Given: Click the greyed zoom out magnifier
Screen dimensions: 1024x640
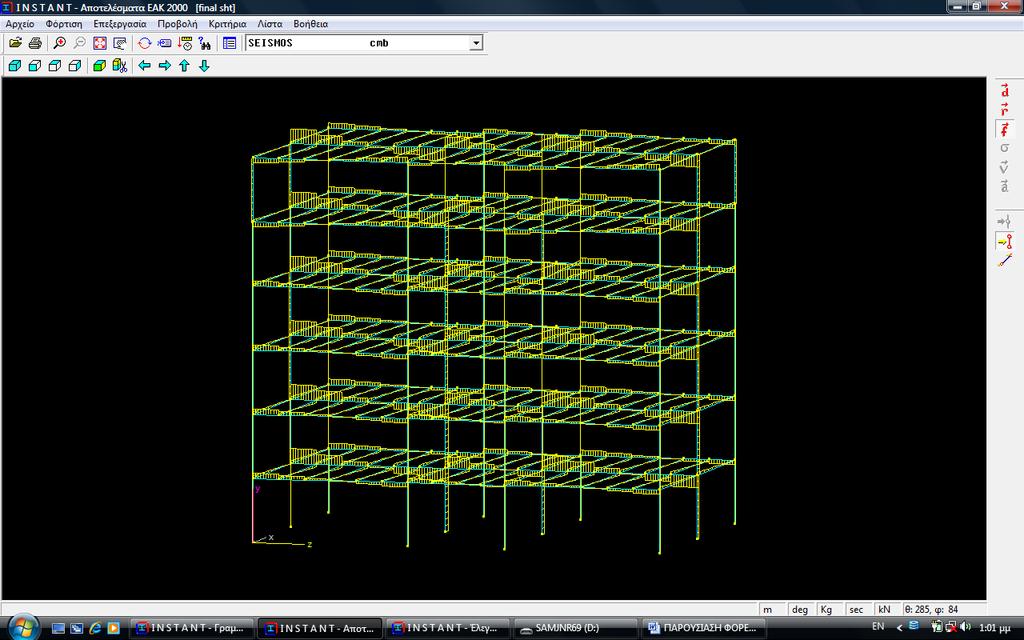Looking at the screenshot, I should (x=80, y=43).
